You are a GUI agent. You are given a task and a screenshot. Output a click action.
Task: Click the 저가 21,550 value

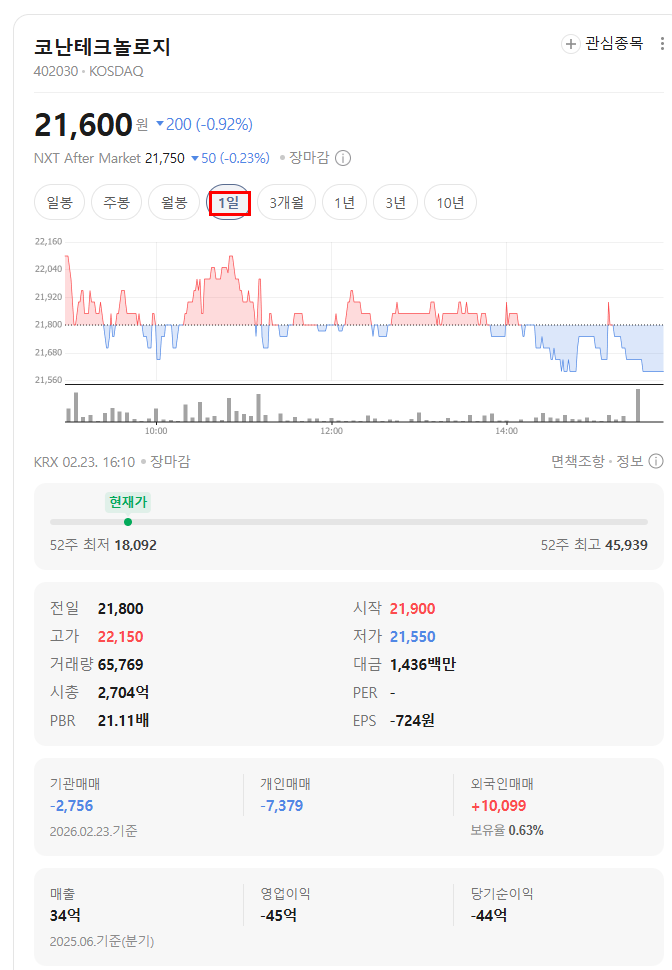tap(413, 637)
